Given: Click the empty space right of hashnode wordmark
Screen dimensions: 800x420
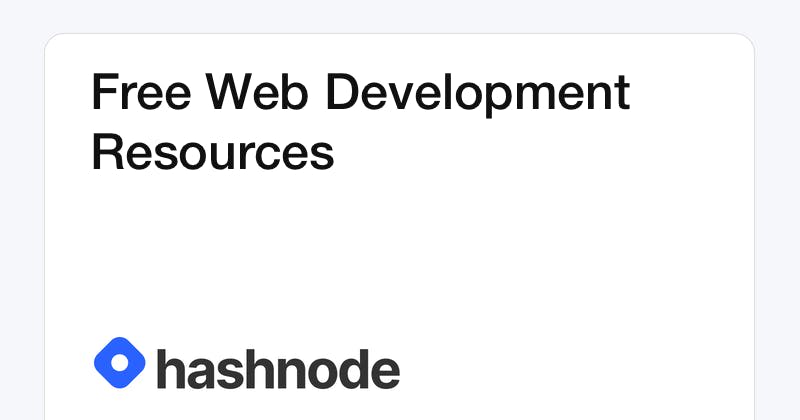Looking at the screenshot, I should (x=570, y=368).
